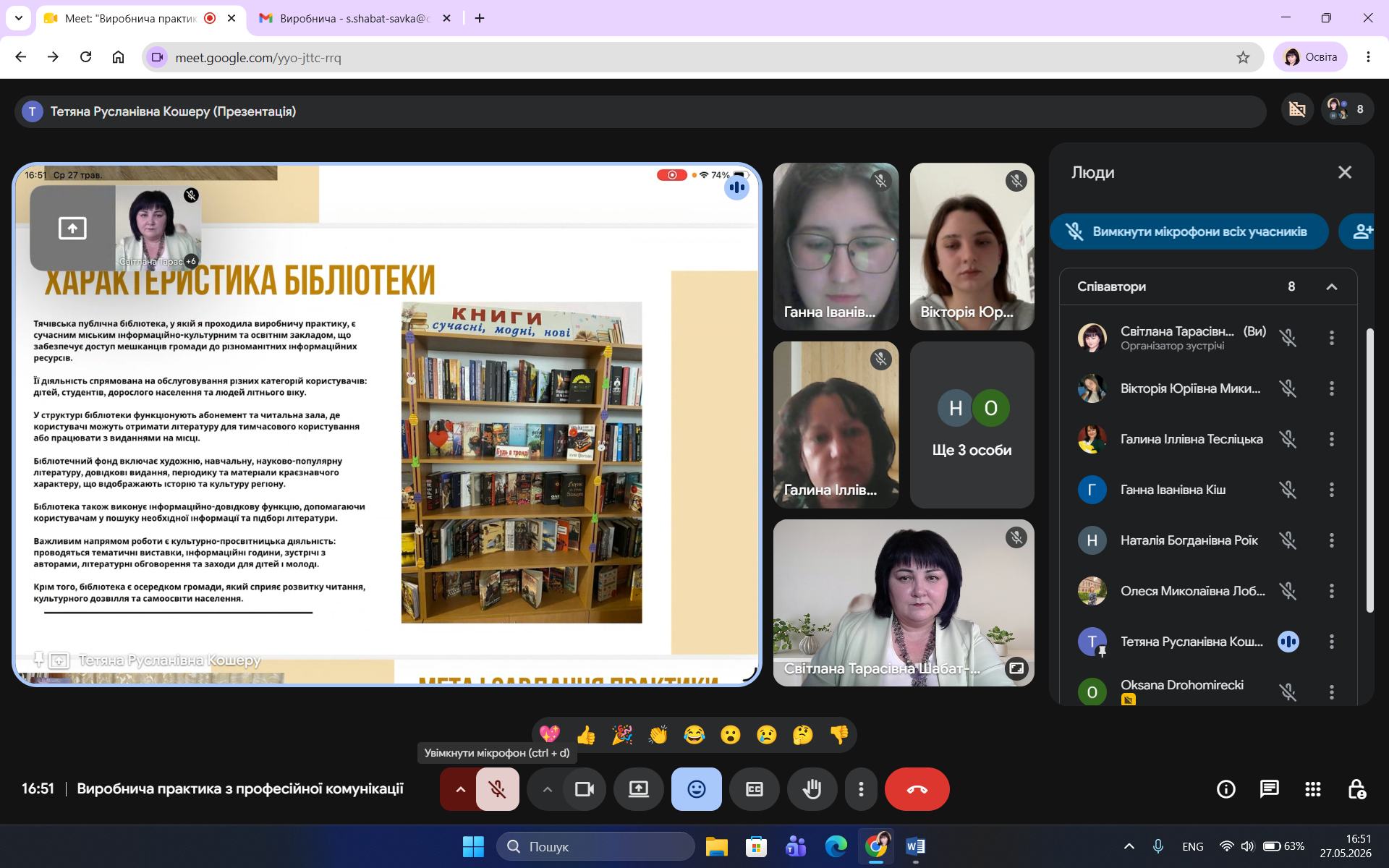Screen dimensions: 1389x868
Task: Leave the call with red hang-up button
Action: (917, 789)
